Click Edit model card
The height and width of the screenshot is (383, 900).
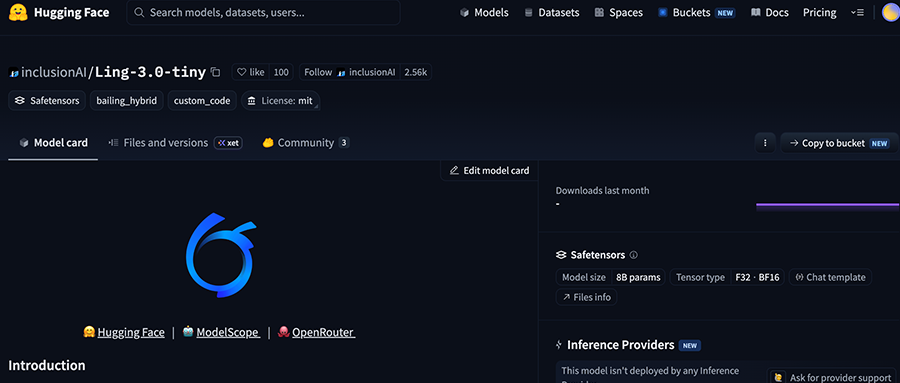tap(489, 170)
